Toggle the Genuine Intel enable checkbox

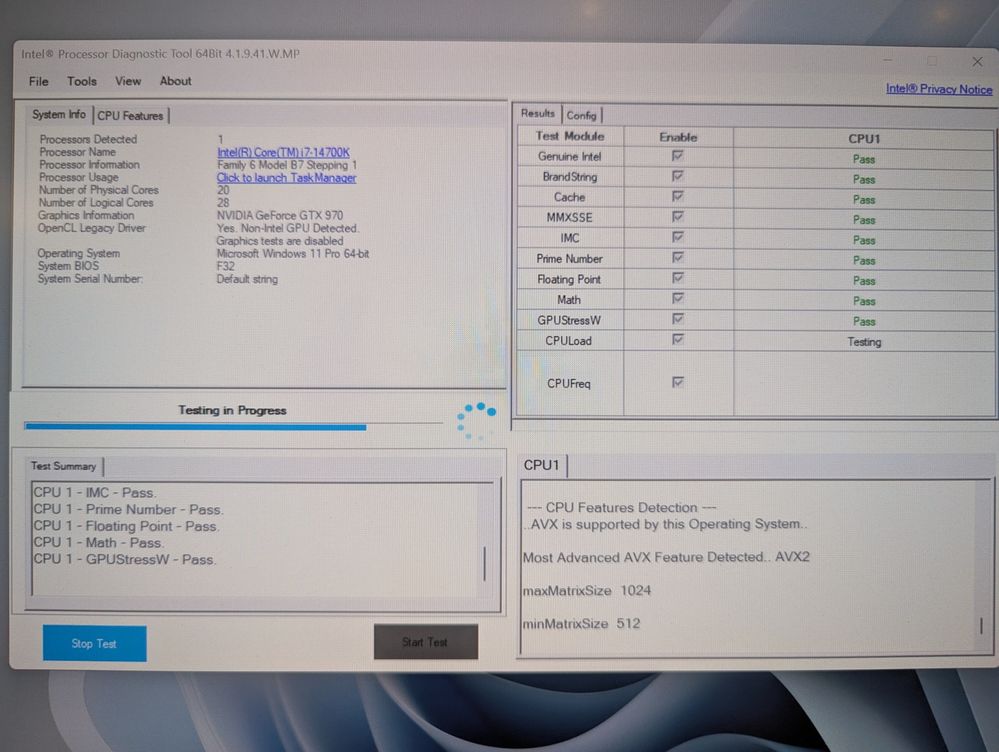click(678, 157)
